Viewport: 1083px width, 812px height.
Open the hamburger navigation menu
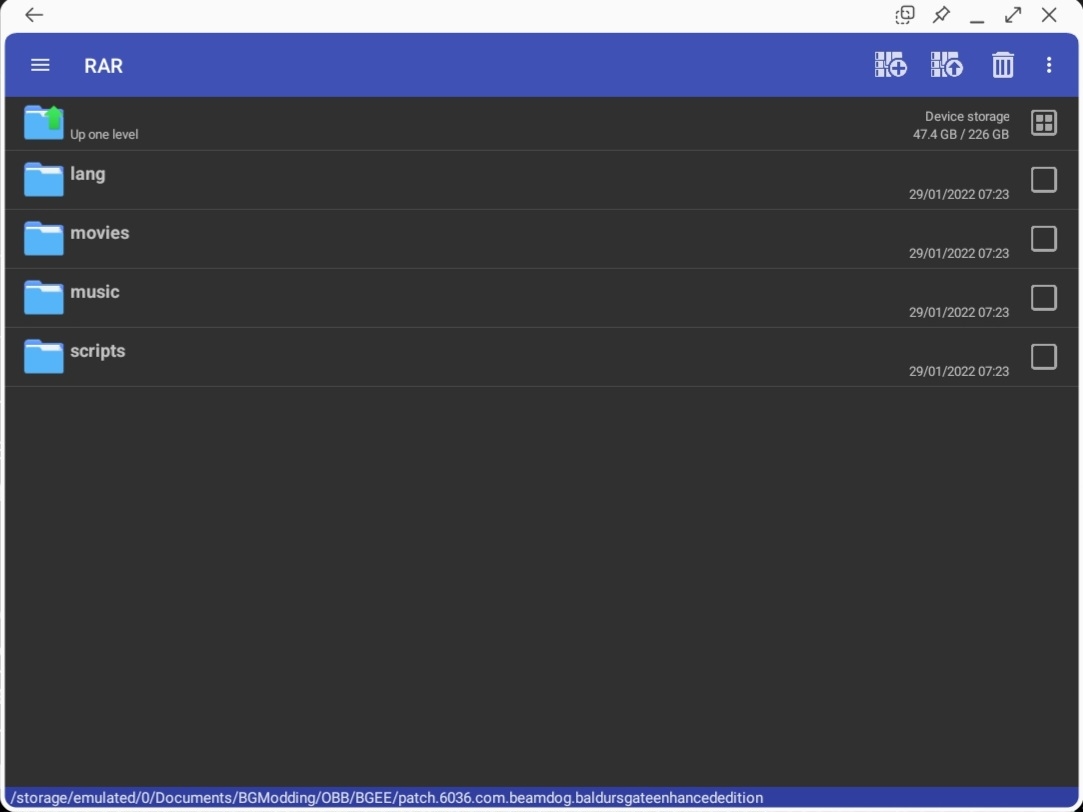click(x=40, y=65)
